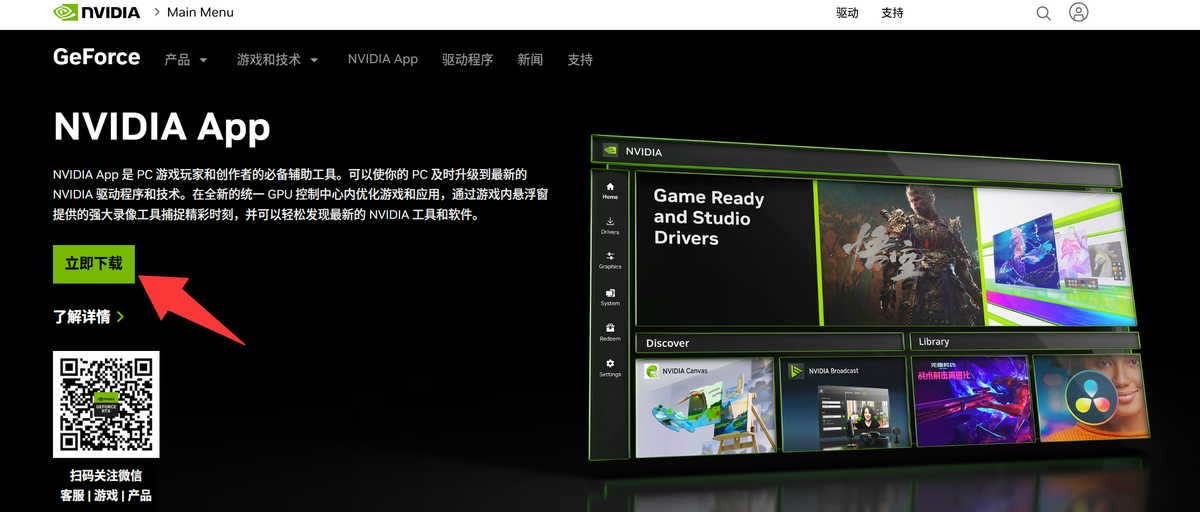Select 新闻 in the GeForce nav

point(530,60)
